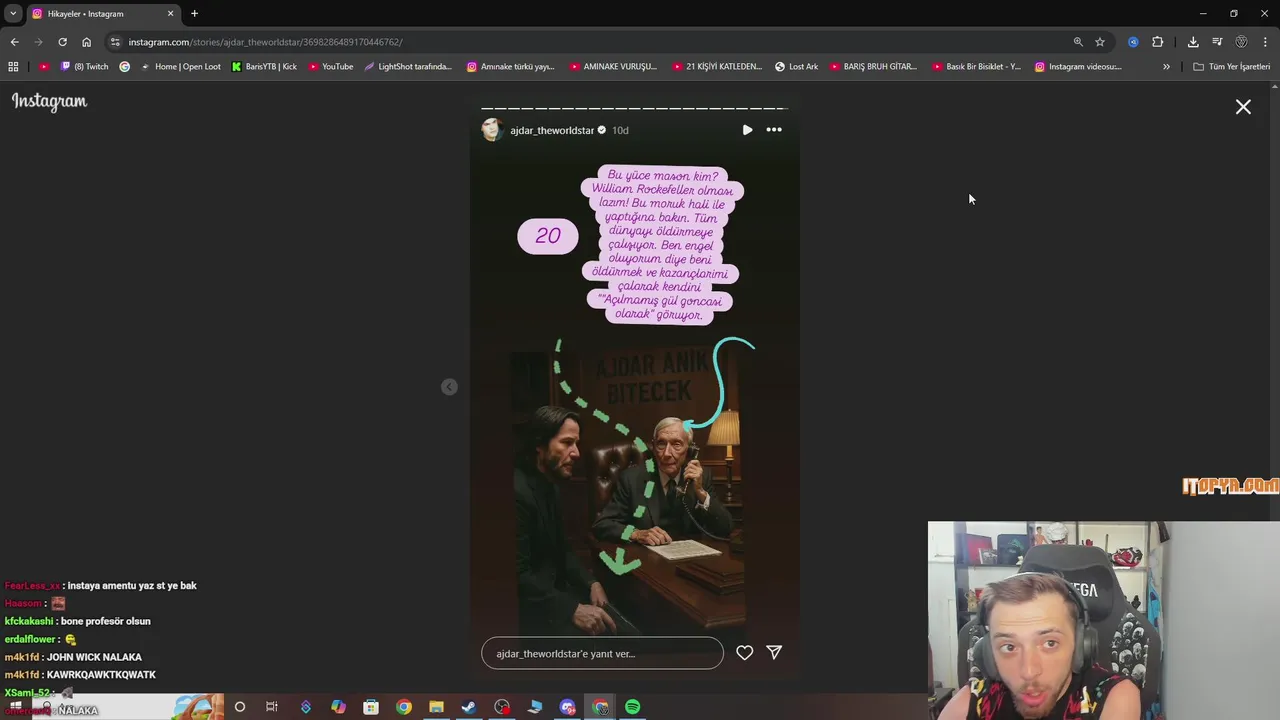Open the AMINAKE VURUŞU bookmark

click(x=613, y=67)
